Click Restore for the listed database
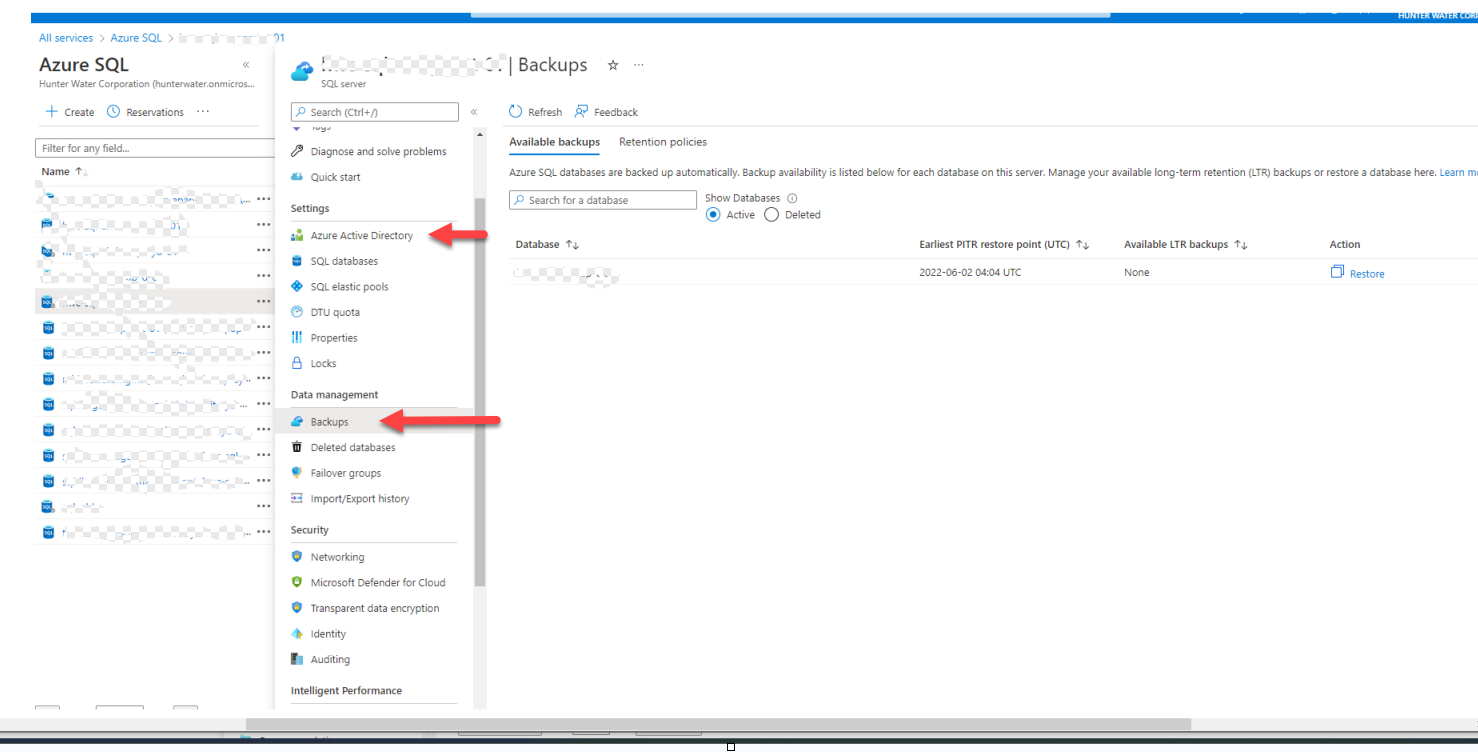This screenshot has height=752, width=1478. coord(1357,273)
